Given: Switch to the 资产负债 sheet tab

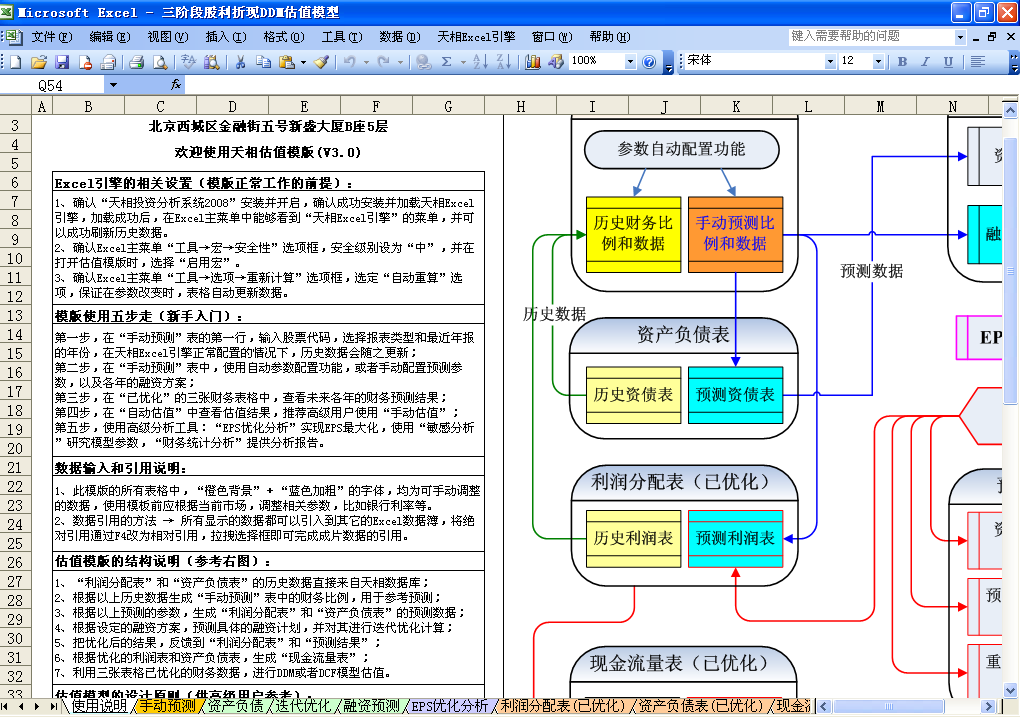Looking at the screenshot, I should coord(235,706).
